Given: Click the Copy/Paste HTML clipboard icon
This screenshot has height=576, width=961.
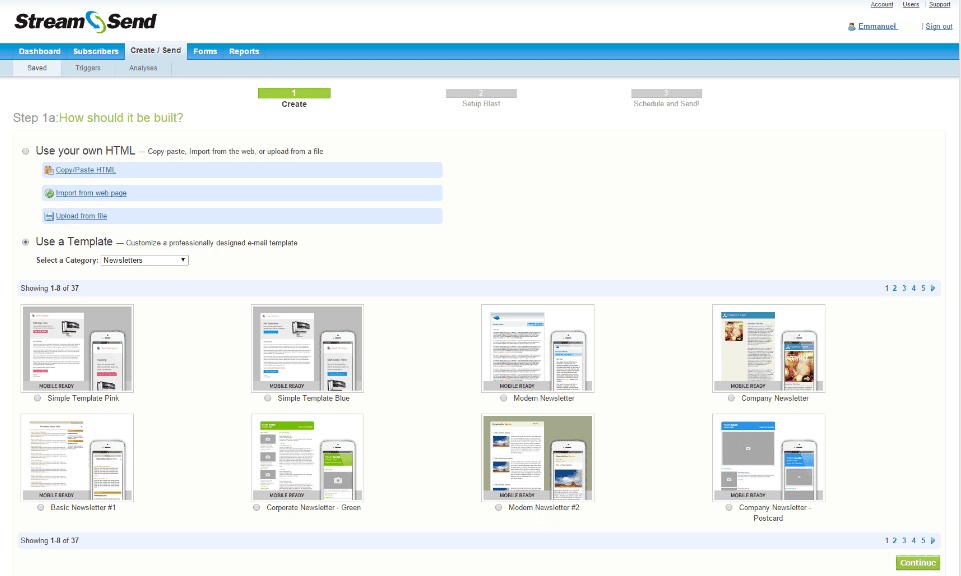Looking at the screenshot, I should point(49,170).
